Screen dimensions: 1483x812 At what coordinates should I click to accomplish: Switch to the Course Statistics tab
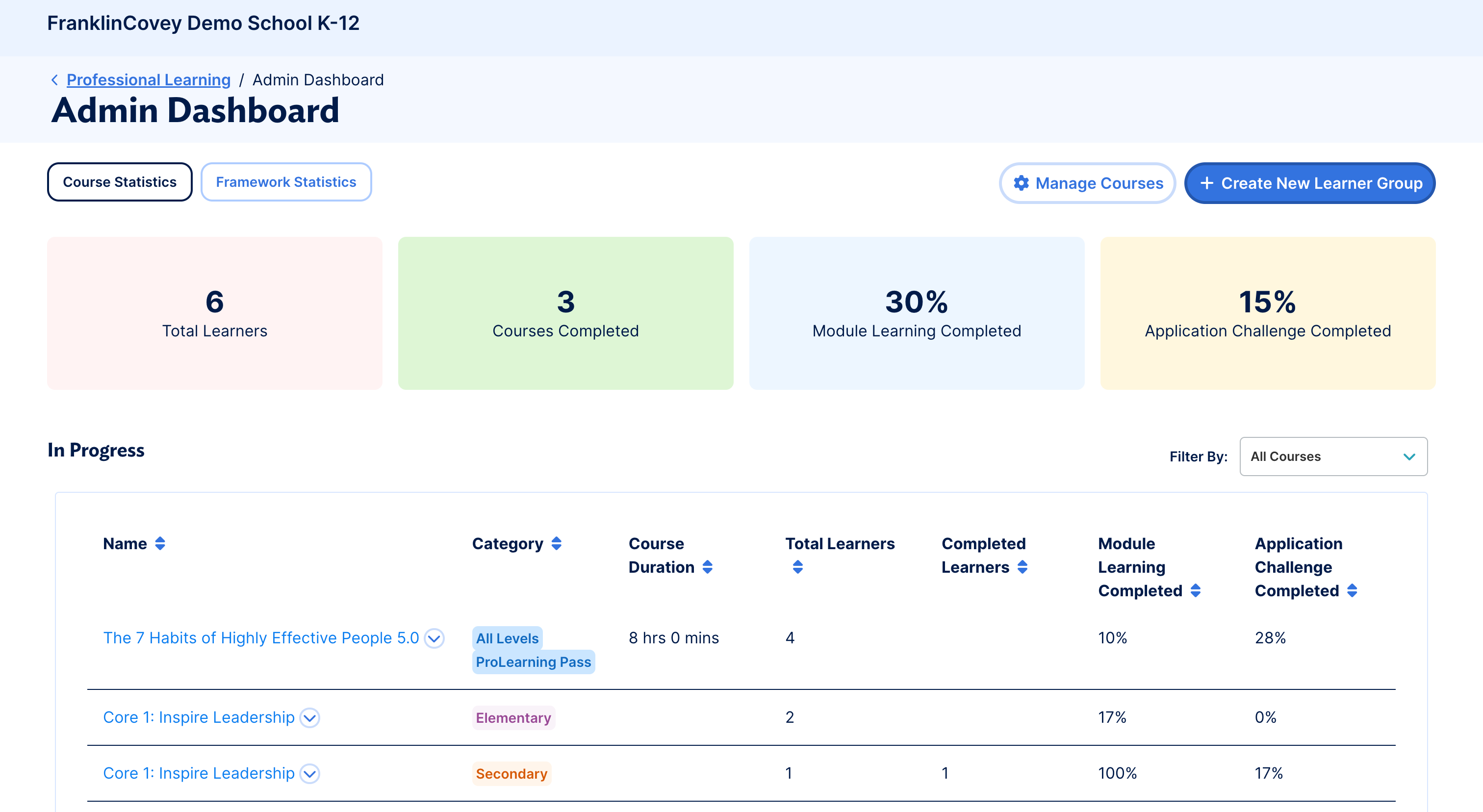coord(120,182)
